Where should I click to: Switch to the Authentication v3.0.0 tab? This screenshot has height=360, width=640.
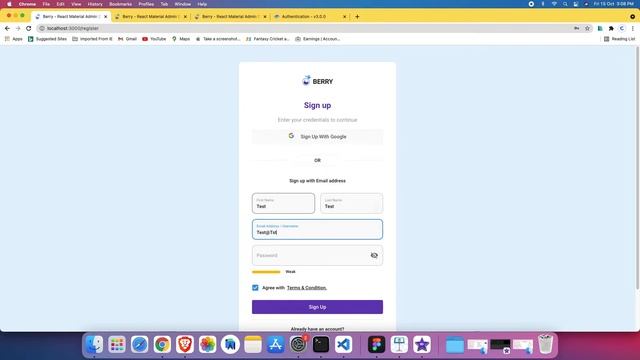click(309, 16)
